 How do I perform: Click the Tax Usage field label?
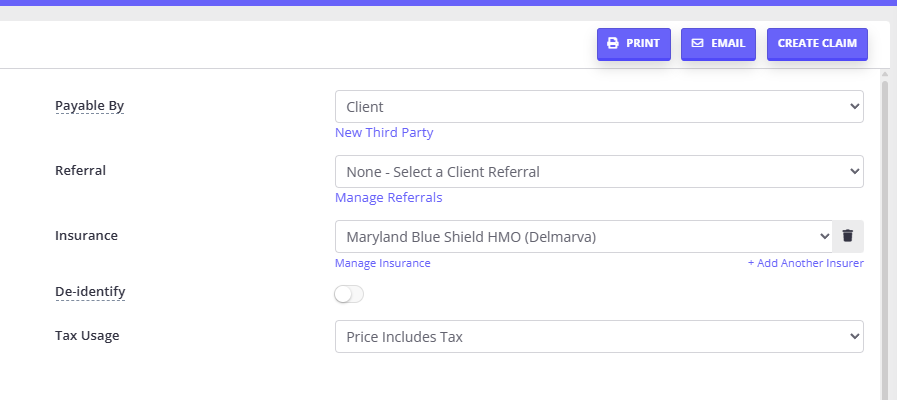tap(87, 335)
